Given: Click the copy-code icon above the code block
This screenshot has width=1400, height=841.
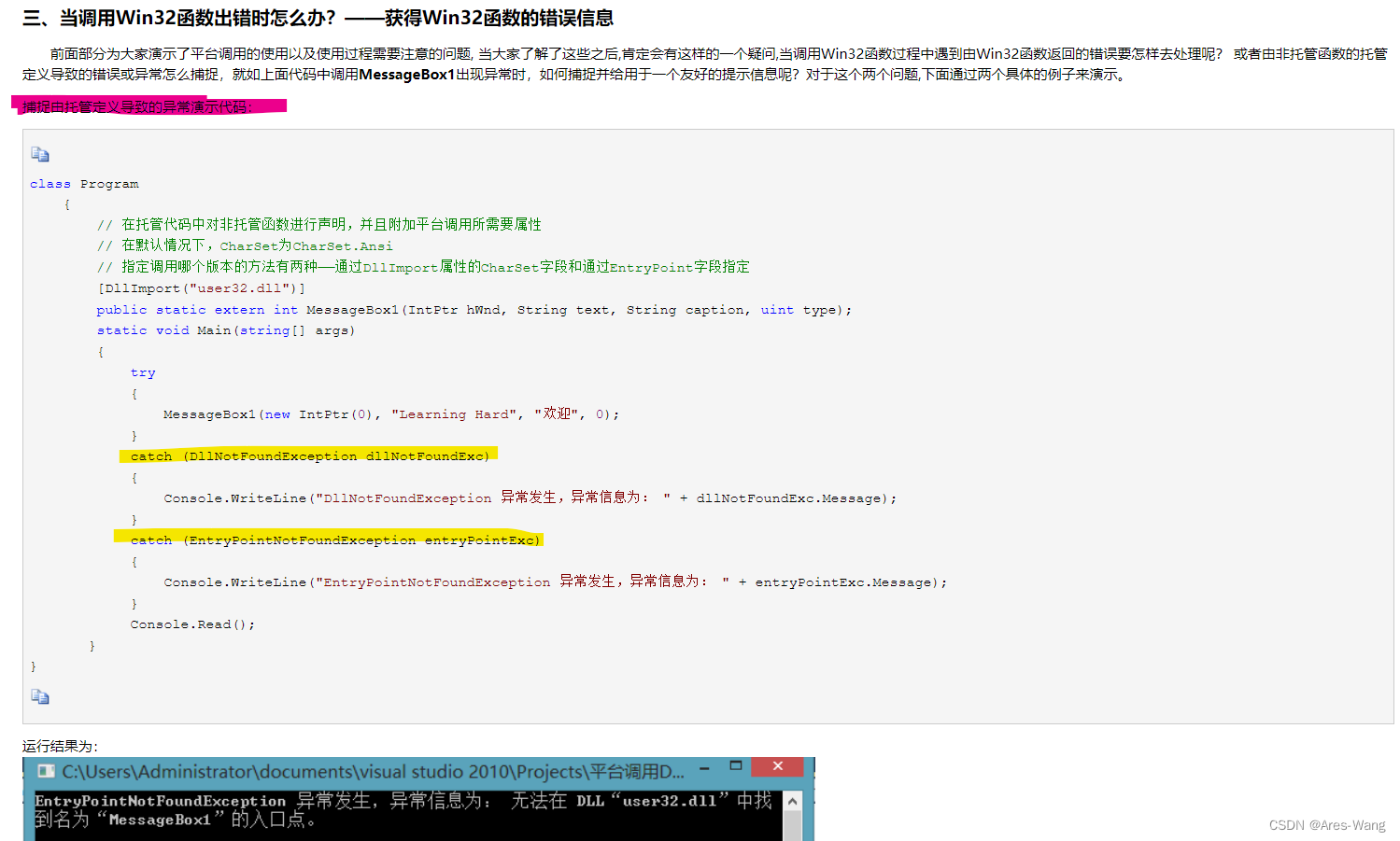Looking at the screenshot, I should click(x=39, y=153).
